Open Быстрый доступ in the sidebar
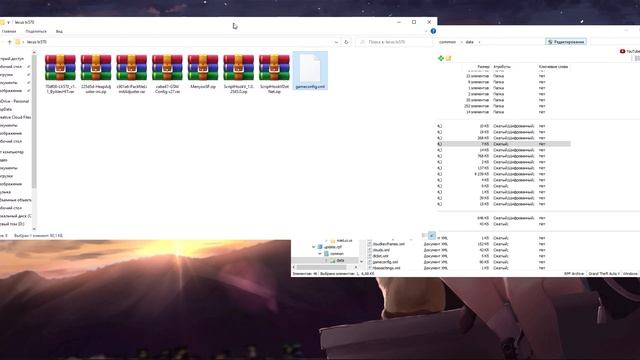Viewport: 640px width, 360px height. [12, 59]
